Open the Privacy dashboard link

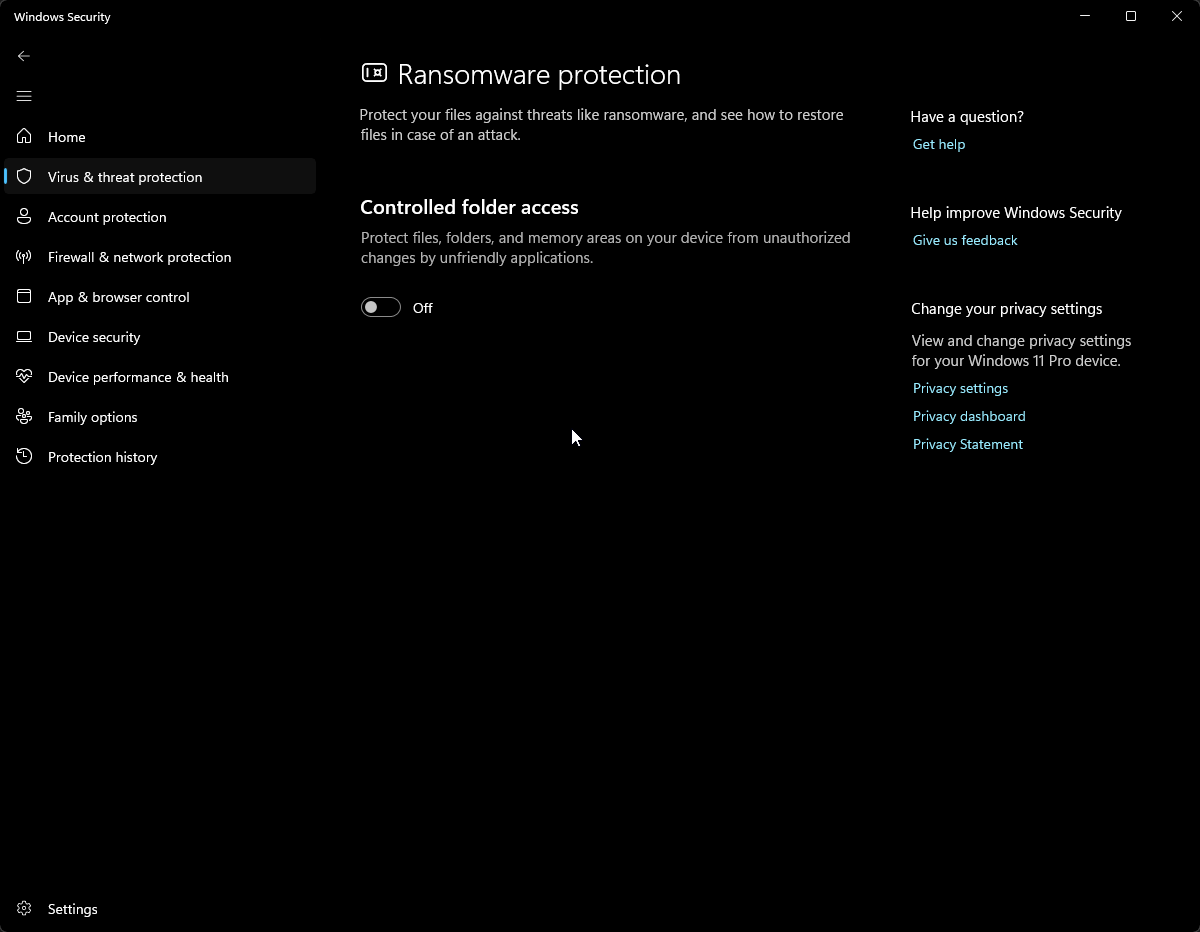pos(969,416)
